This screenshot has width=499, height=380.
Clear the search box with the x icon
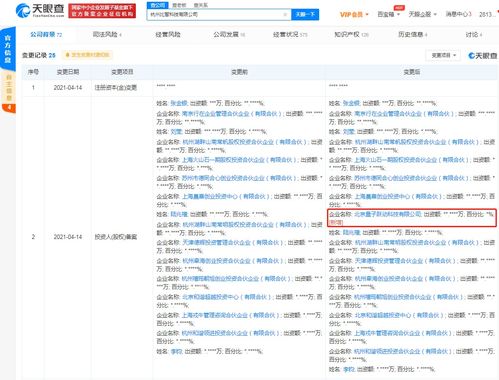click(285, 14)
